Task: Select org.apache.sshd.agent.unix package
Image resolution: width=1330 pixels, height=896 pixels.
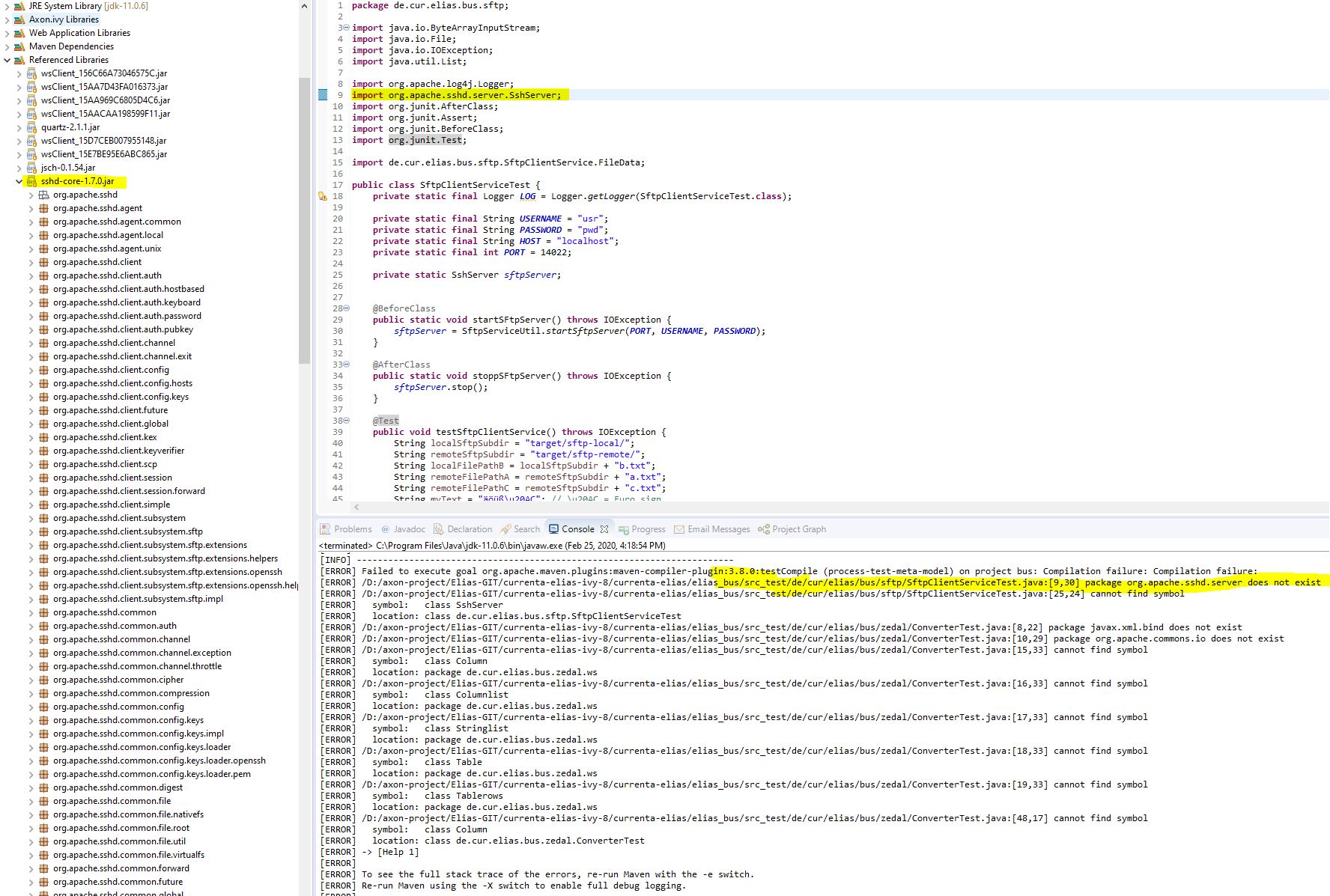Action: coord(107,249)
